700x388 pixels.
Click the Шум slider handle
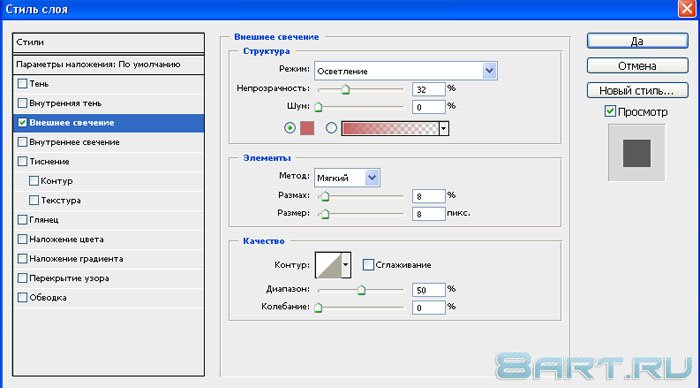(318, 107)
